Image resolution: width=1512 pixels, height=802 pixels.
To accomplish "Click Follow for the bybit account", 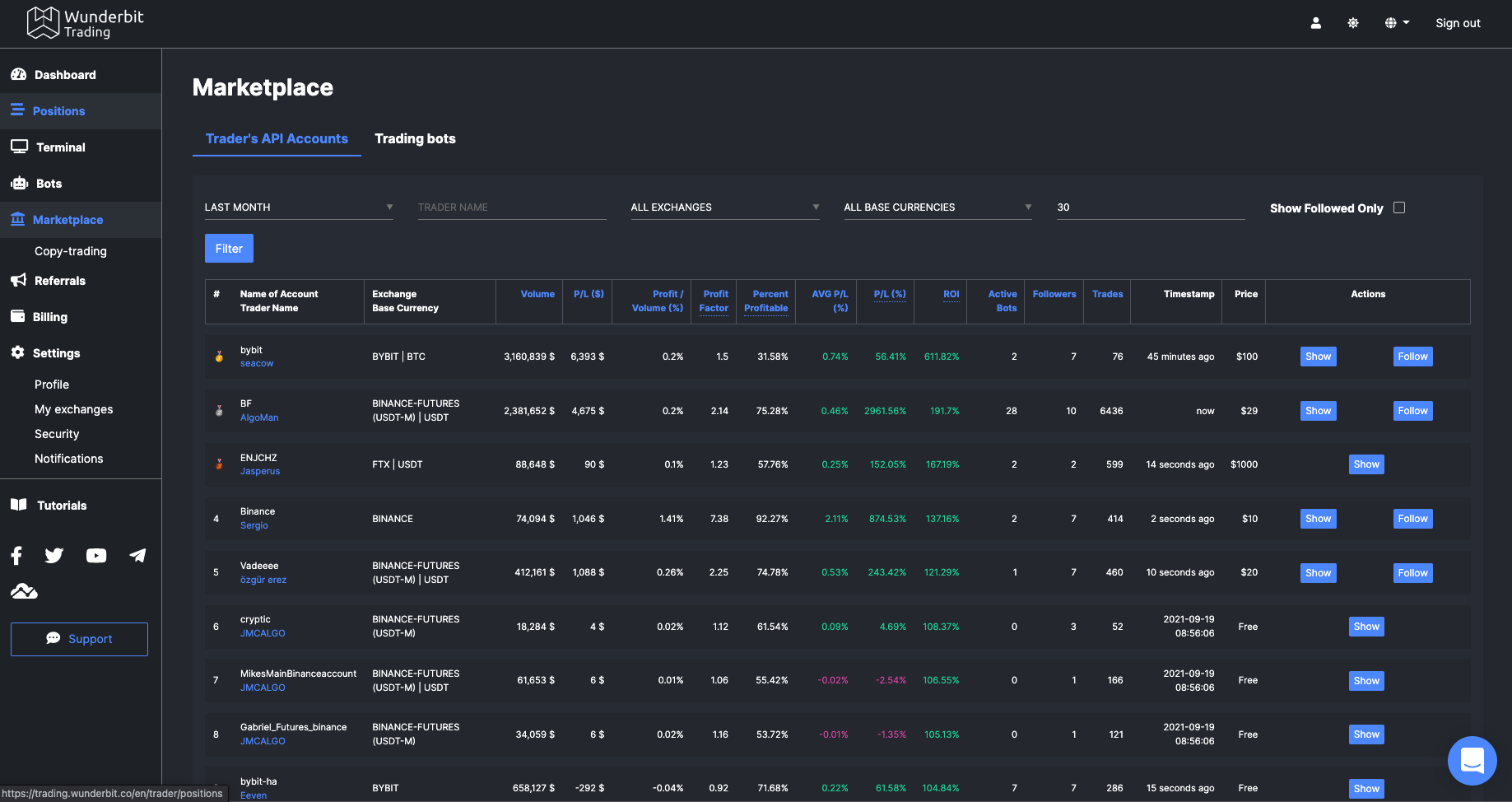I will (x=1412, y=357).
